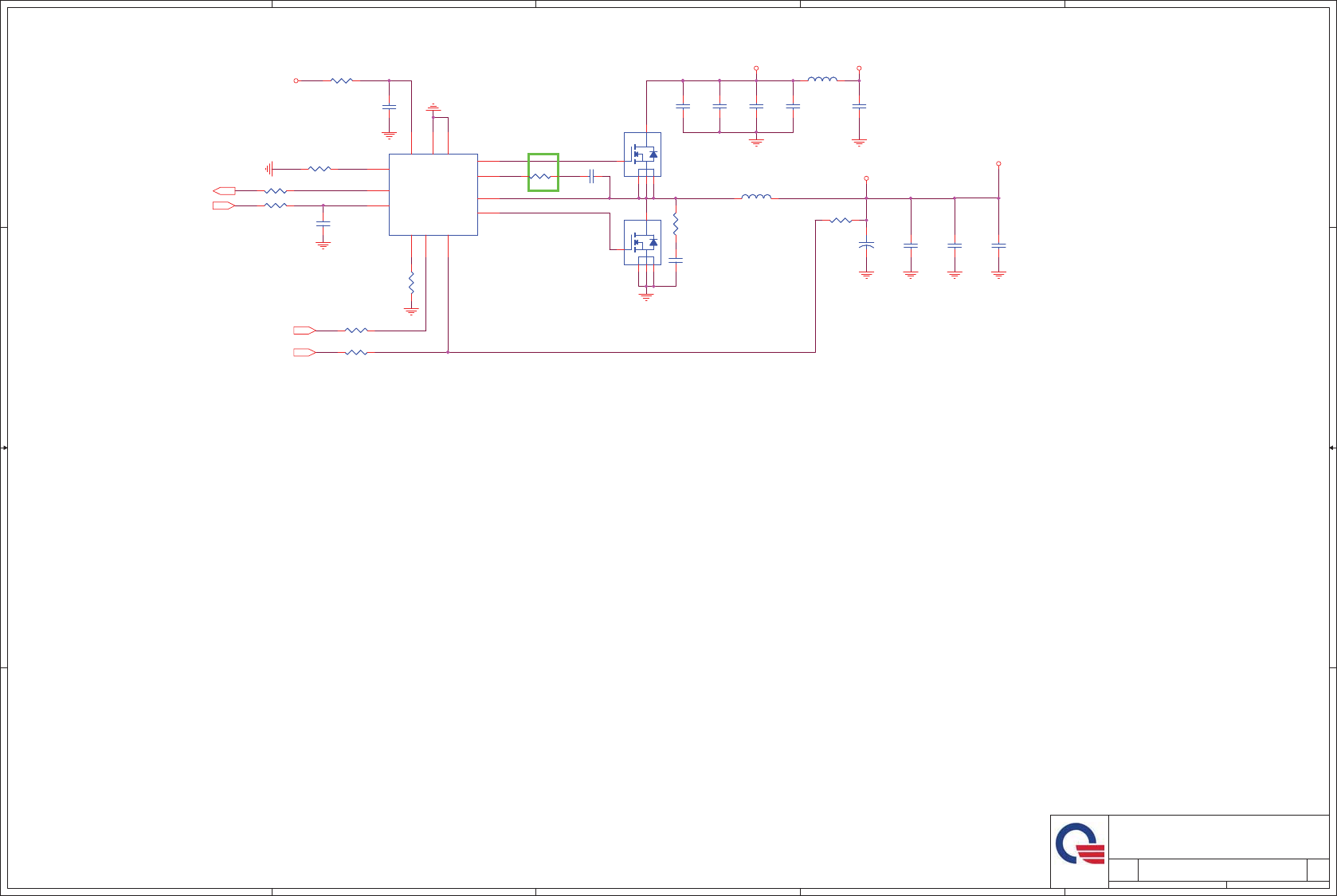Click the vertical resistor beneath the IC
This screenshot has width=1337, height=896.
click(411, 282)
